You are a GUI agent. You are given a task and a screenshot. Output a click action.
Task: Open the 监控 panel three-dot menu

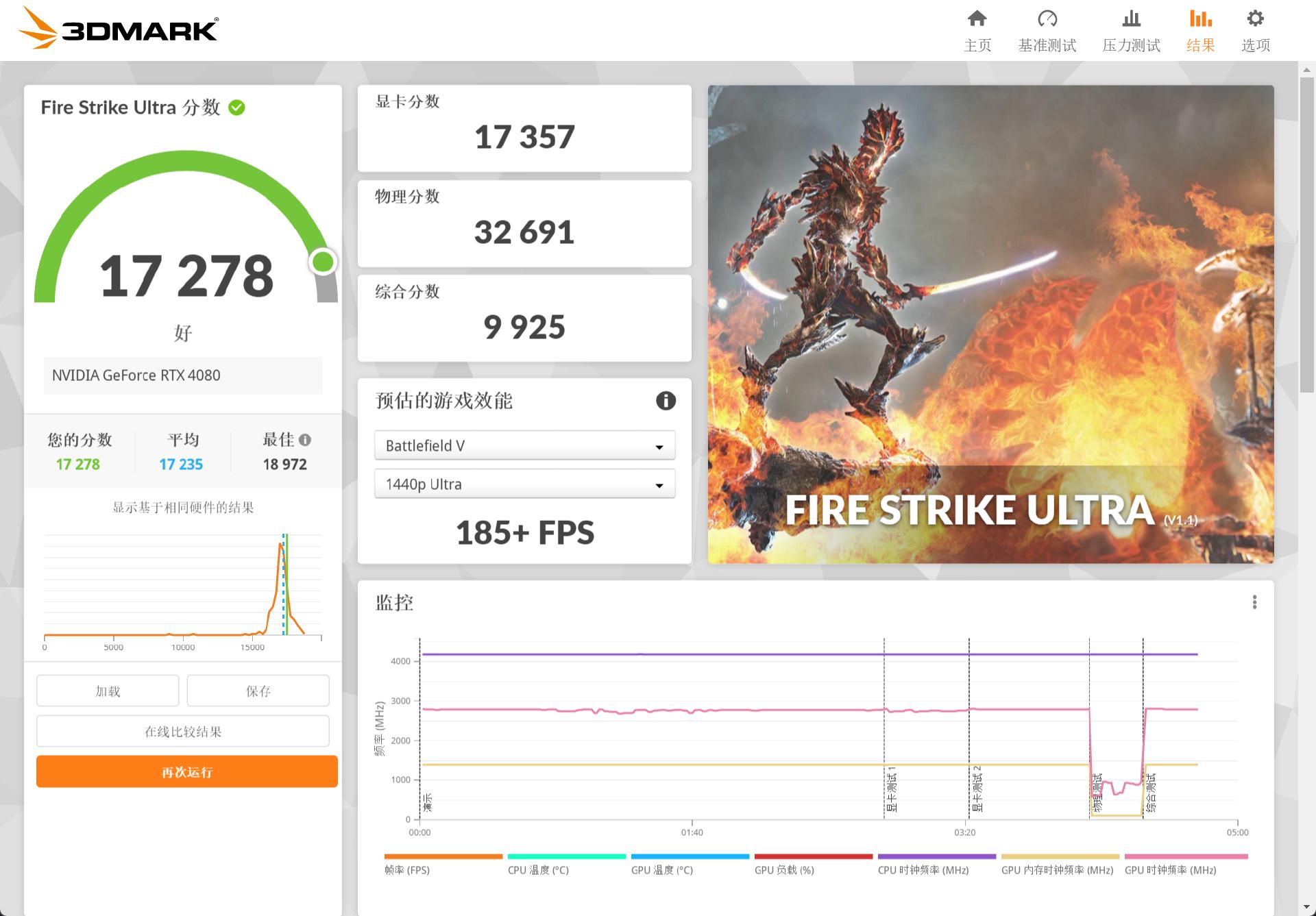pyautogui.click(x=1256, y=602)
